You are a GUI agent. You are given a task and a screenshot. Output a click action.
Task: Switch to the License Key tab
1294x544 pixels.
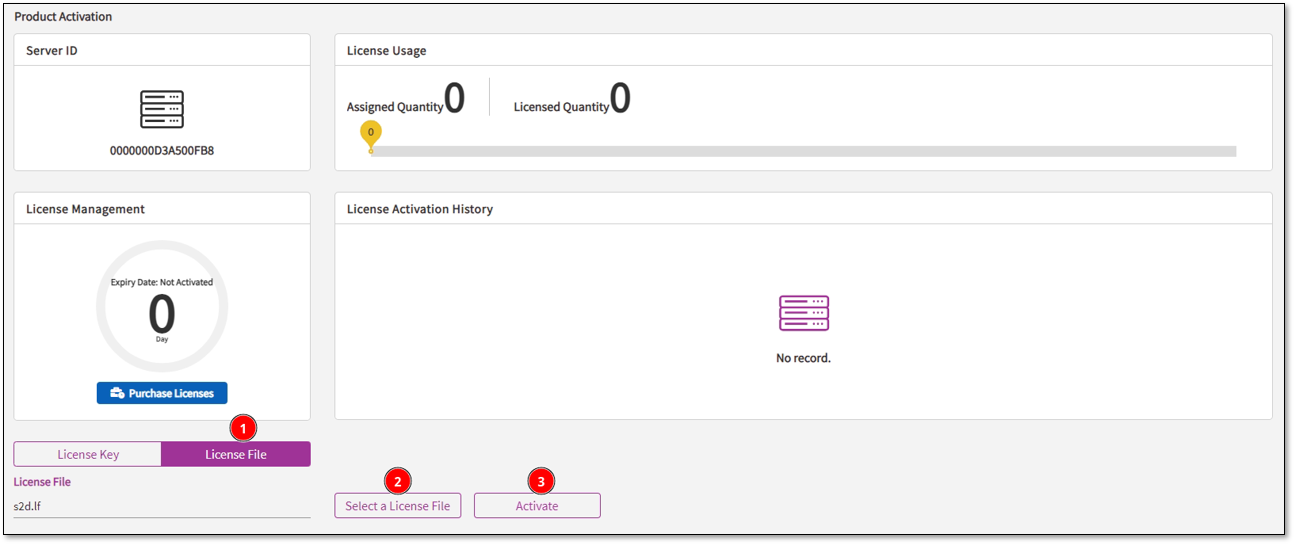(x=88, y=454)
